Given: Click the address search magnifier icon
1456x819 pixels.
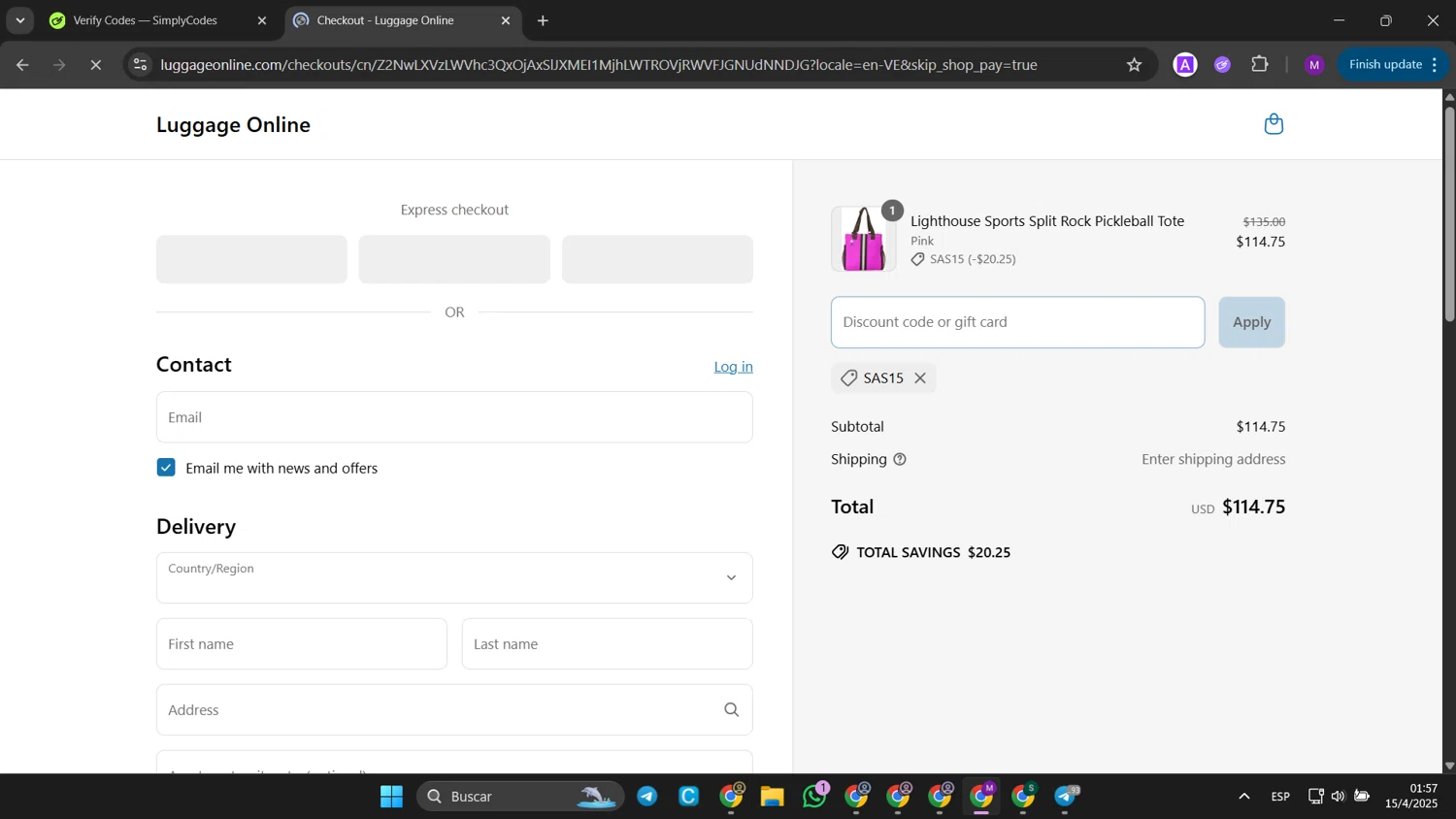Looking at the screenshot, I should pos(732,710).
